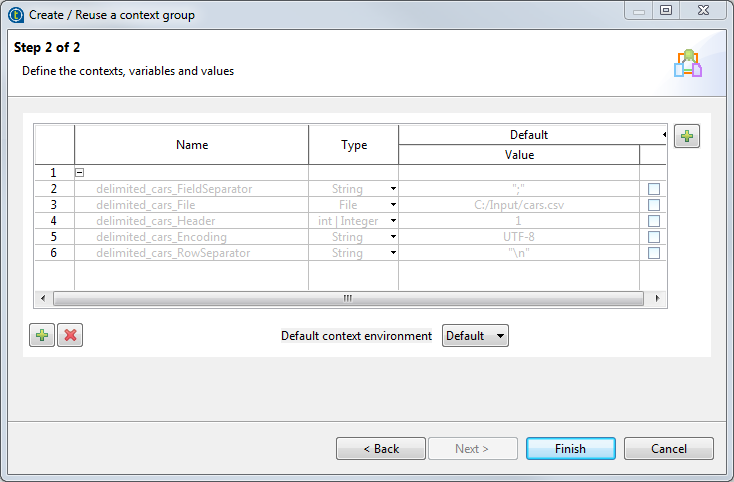The image size is (734, 482).
Task: Maximize the context group dialog window
Action: [666, 10]
